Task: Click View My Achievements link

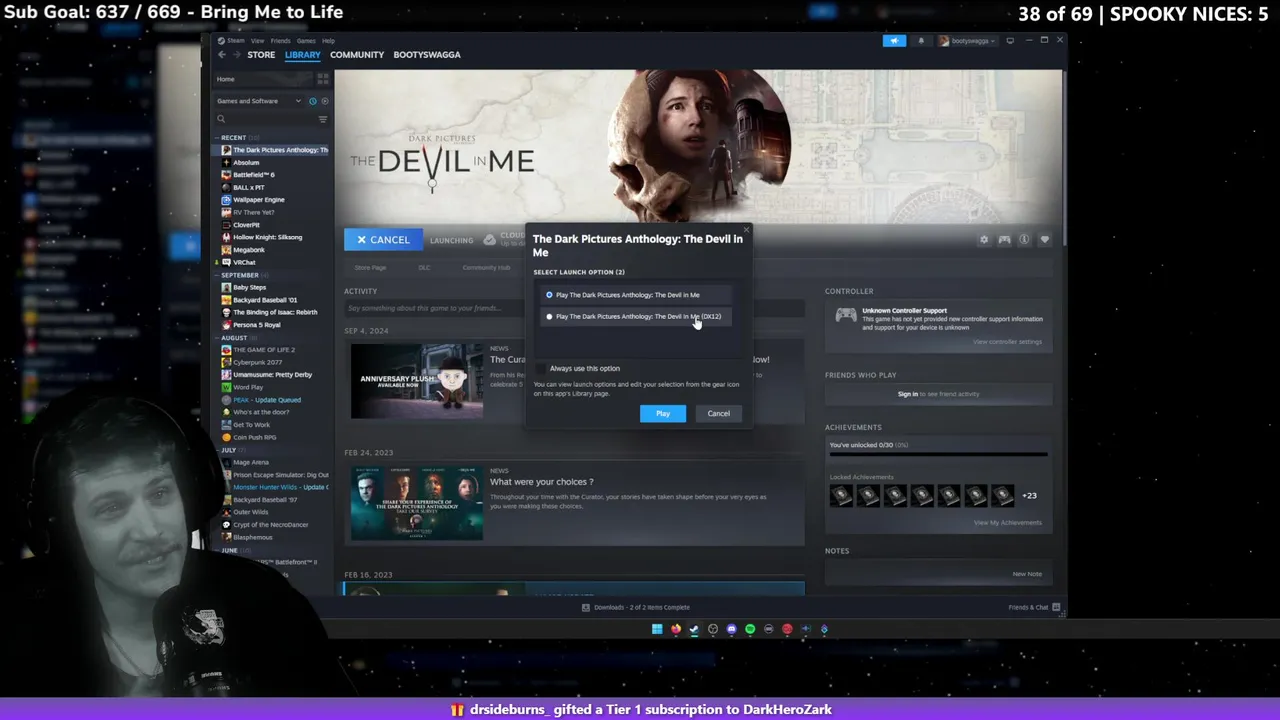Action: 1007,522
